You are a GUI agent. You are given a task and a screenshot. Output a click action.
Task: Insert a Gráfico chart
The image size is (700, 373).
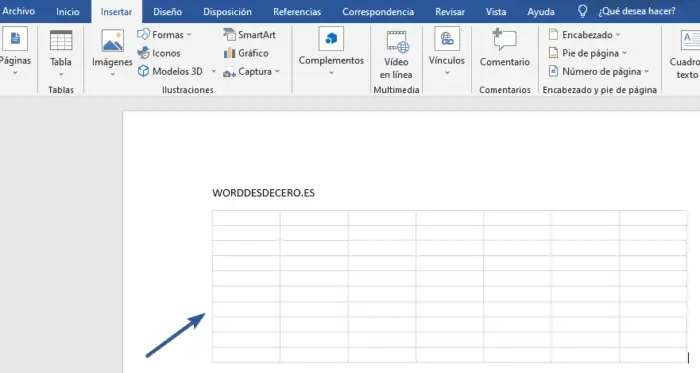(246, 53)
